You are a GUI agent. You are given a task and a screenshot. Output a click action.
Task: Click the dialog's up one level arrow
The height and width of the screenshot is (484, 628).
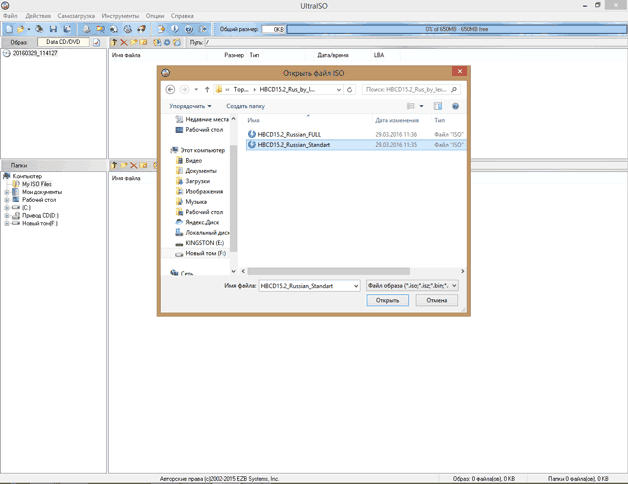207,89
